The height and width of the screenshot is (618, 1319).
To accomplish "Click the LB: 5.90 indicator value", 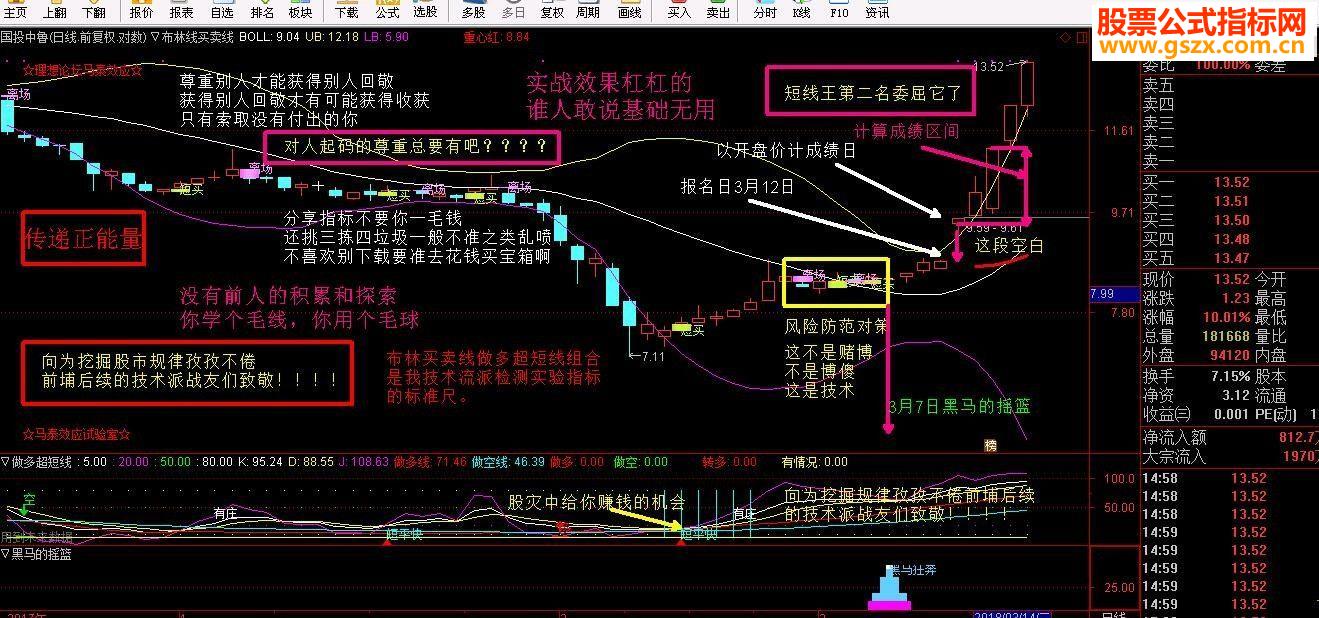I will pyautogui.click(x=386, y=37).
